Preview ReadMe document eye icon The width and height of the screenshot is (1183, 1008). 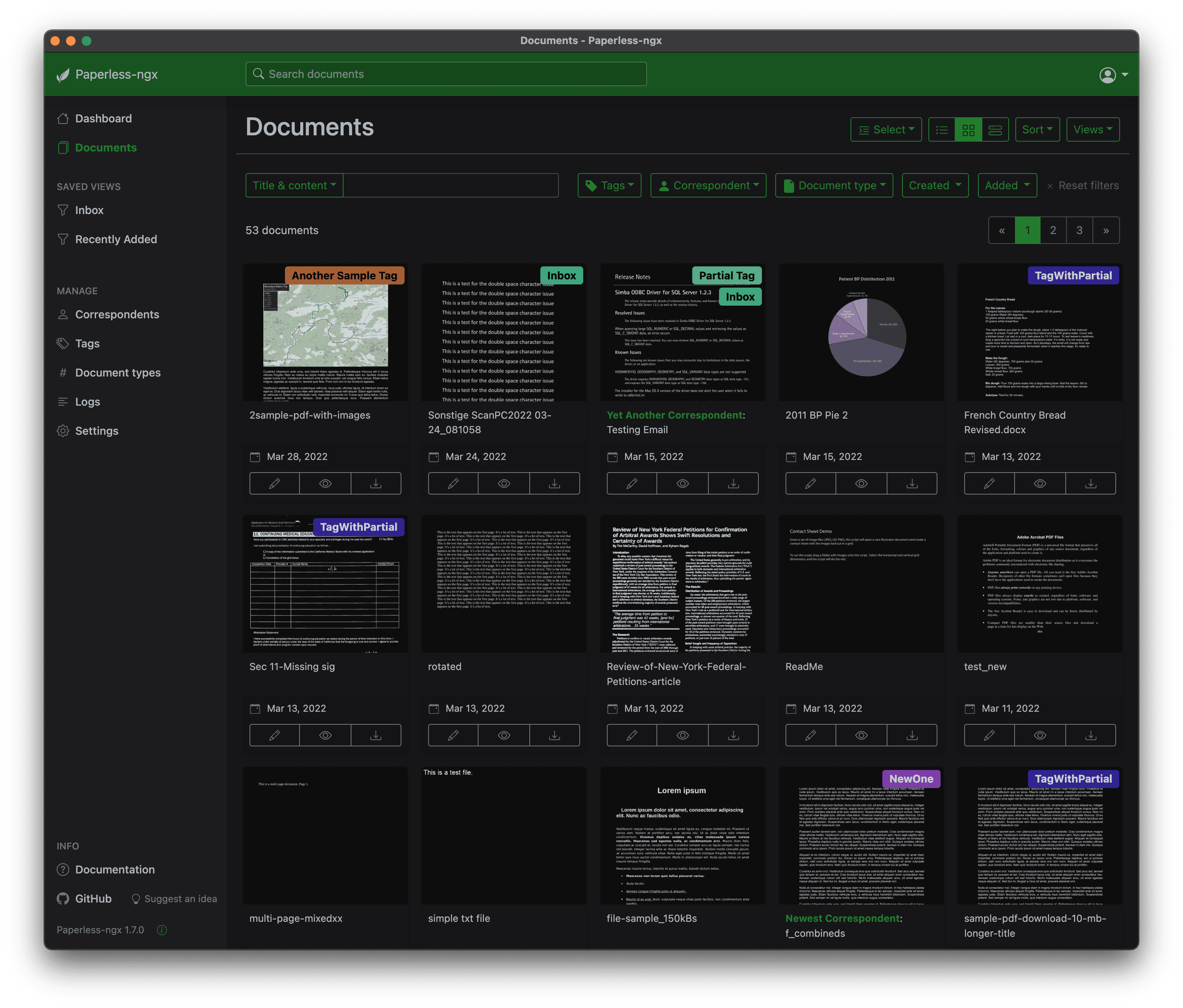(x=861, y=735)
